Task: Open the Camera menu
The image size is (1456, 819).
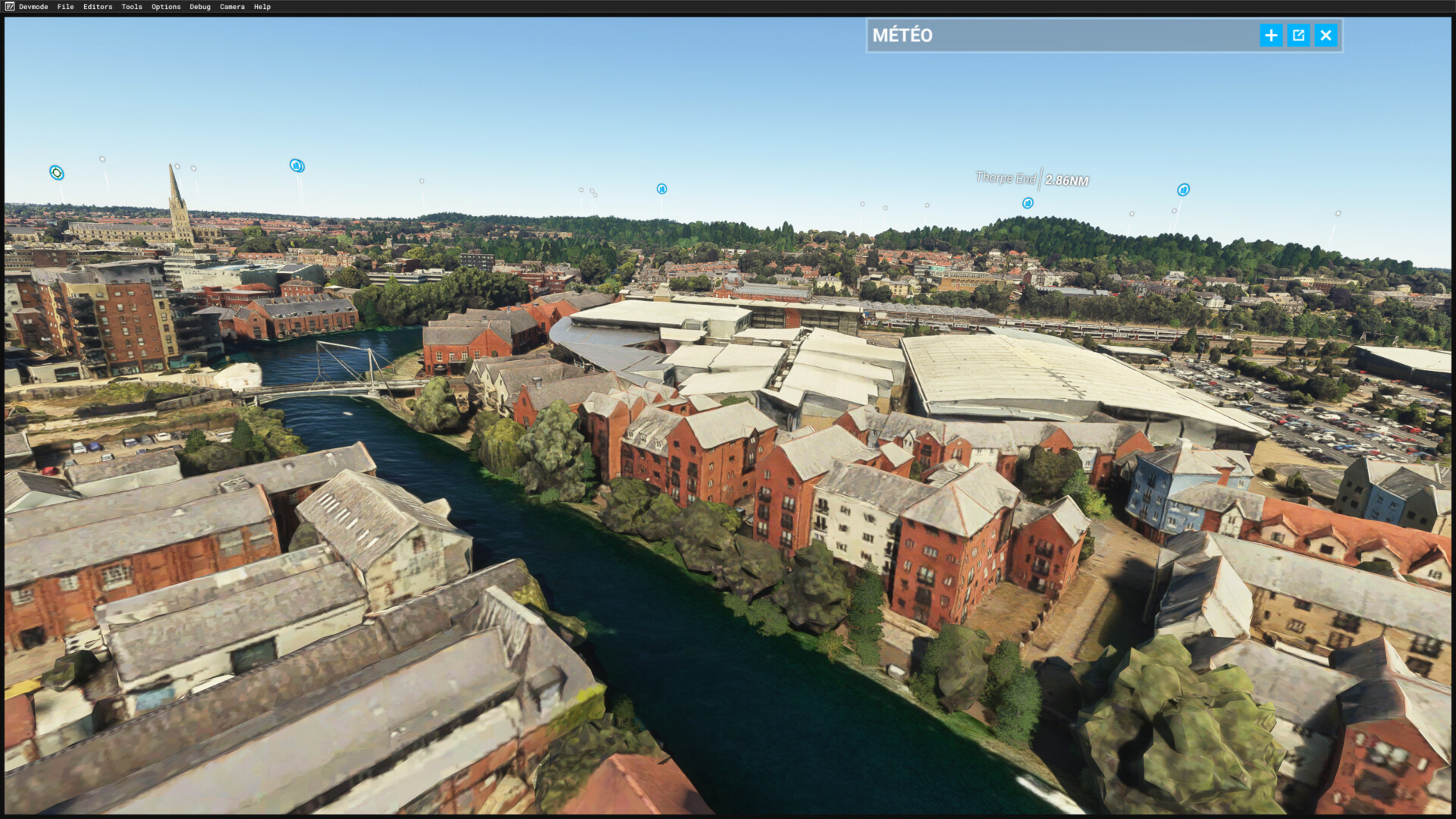Action: (x=232, y=7)
